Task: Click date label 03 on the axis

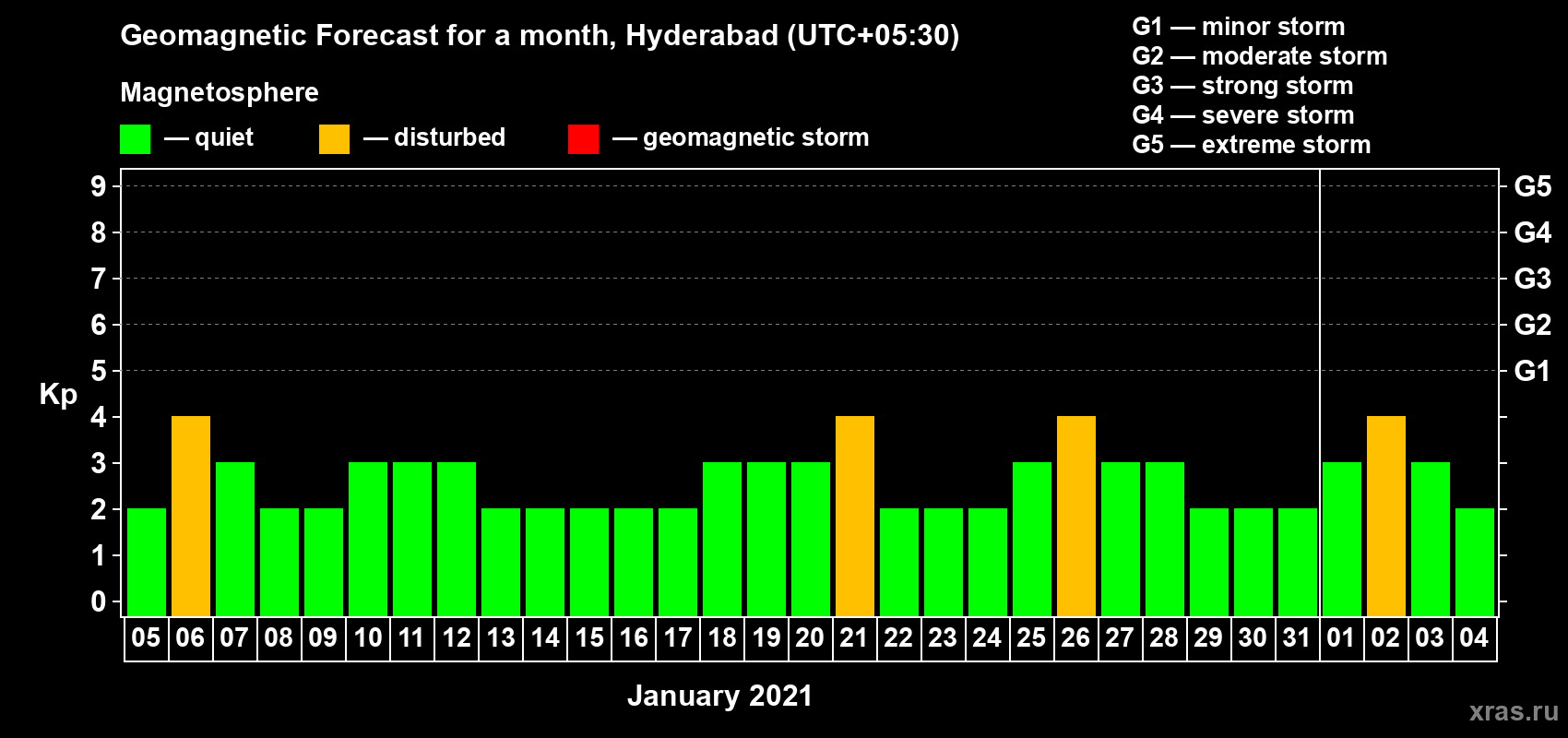Action: pos(1430,637)
